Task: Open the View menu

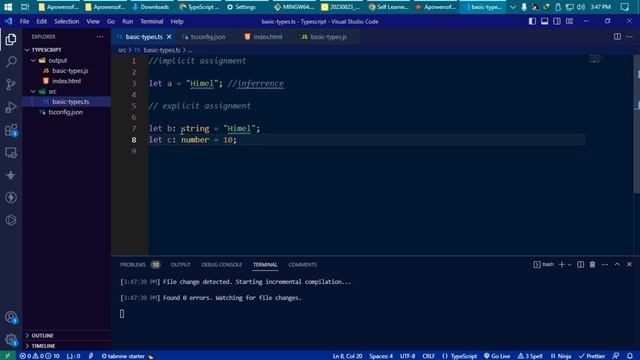Action: coord(93,21)
